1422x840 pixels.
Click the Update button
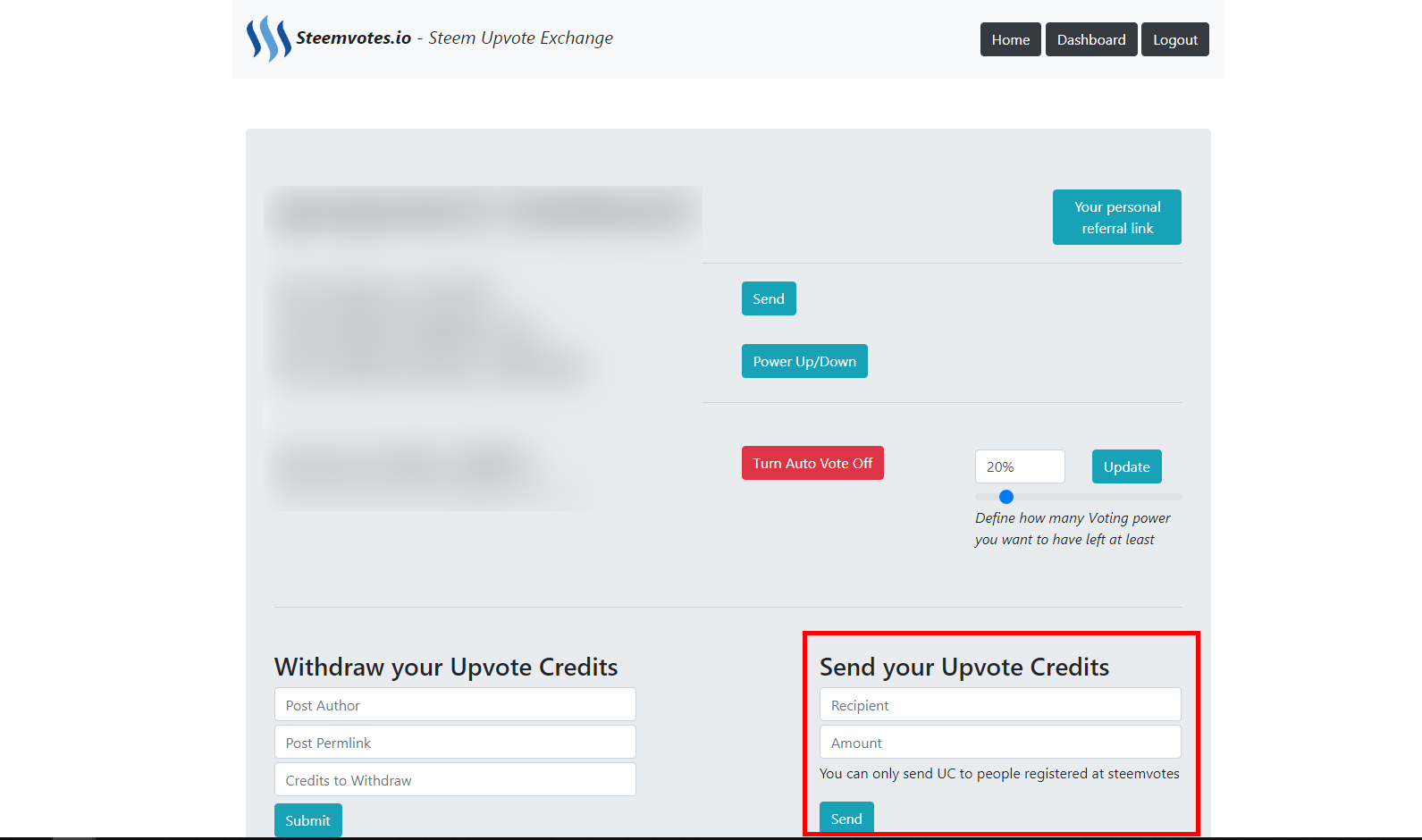coord(1127,466)
